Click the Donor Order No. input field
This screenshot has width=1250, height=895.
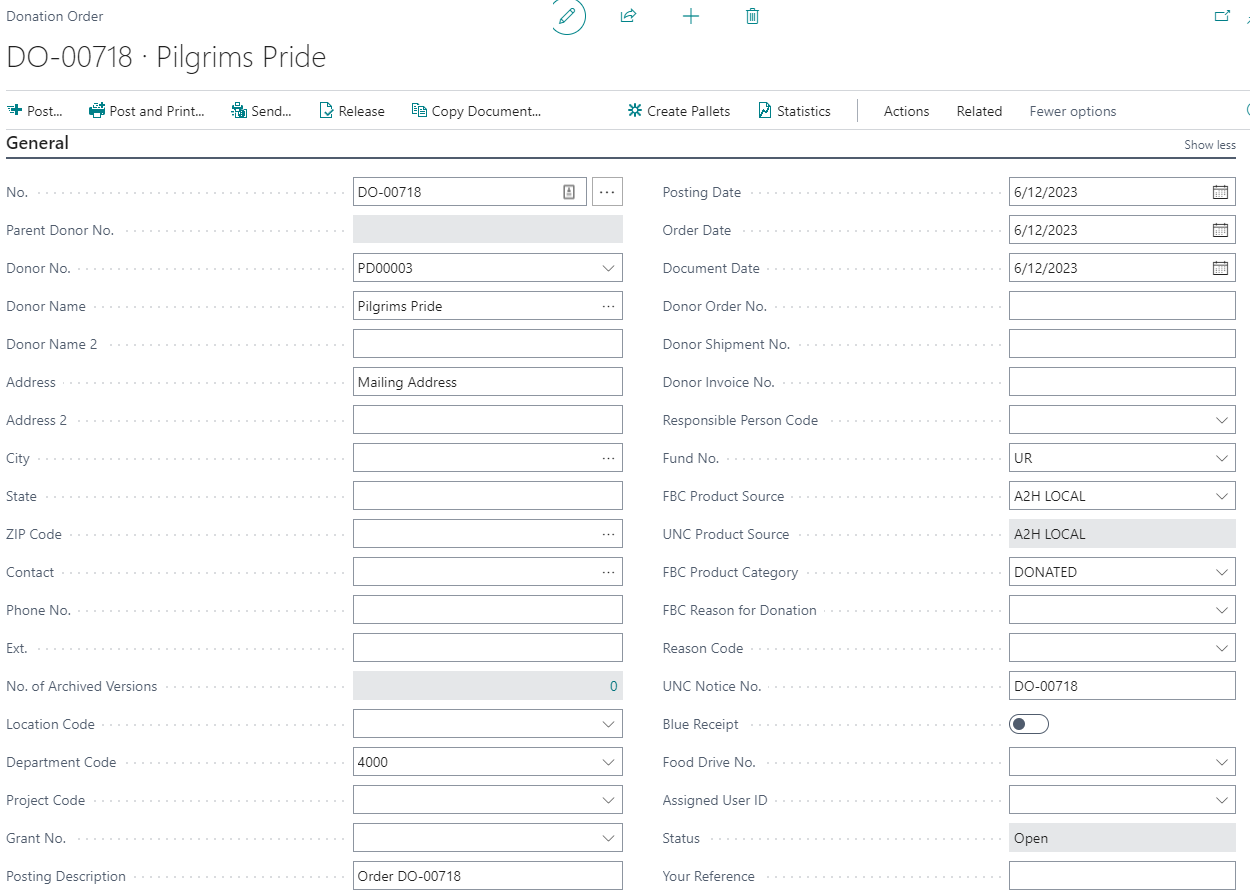pos(1121,306)
